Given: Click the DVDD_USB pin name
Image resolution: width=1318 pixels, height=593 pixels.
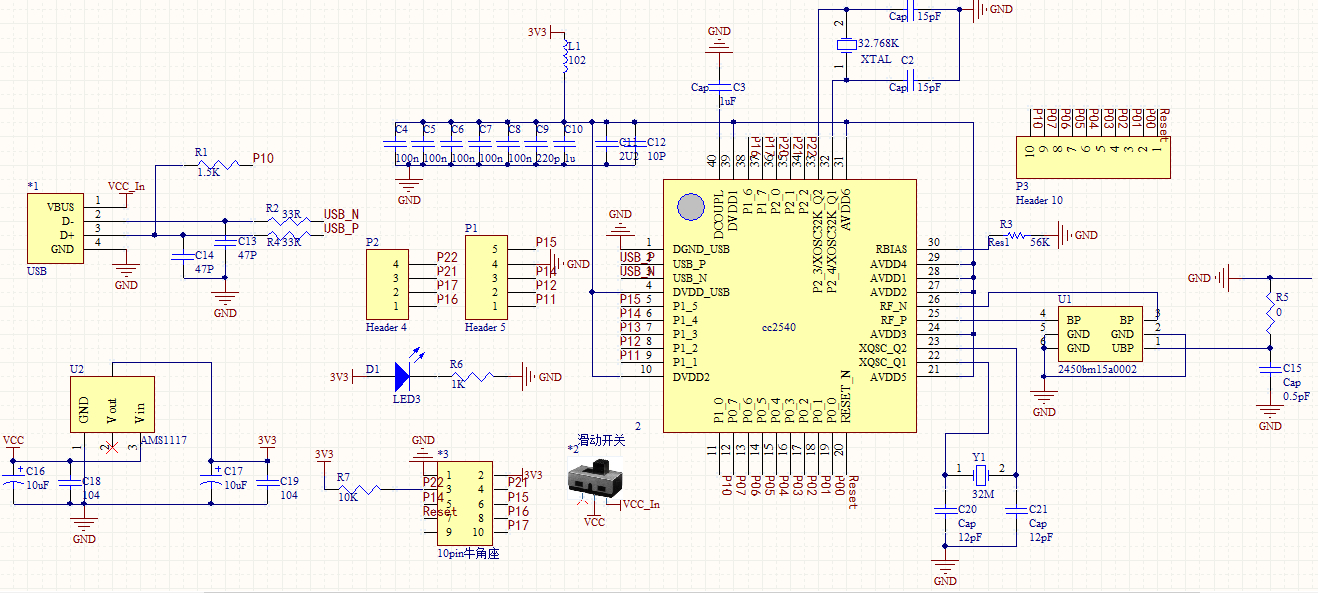Looking at the screenshot, I should 703,291.
